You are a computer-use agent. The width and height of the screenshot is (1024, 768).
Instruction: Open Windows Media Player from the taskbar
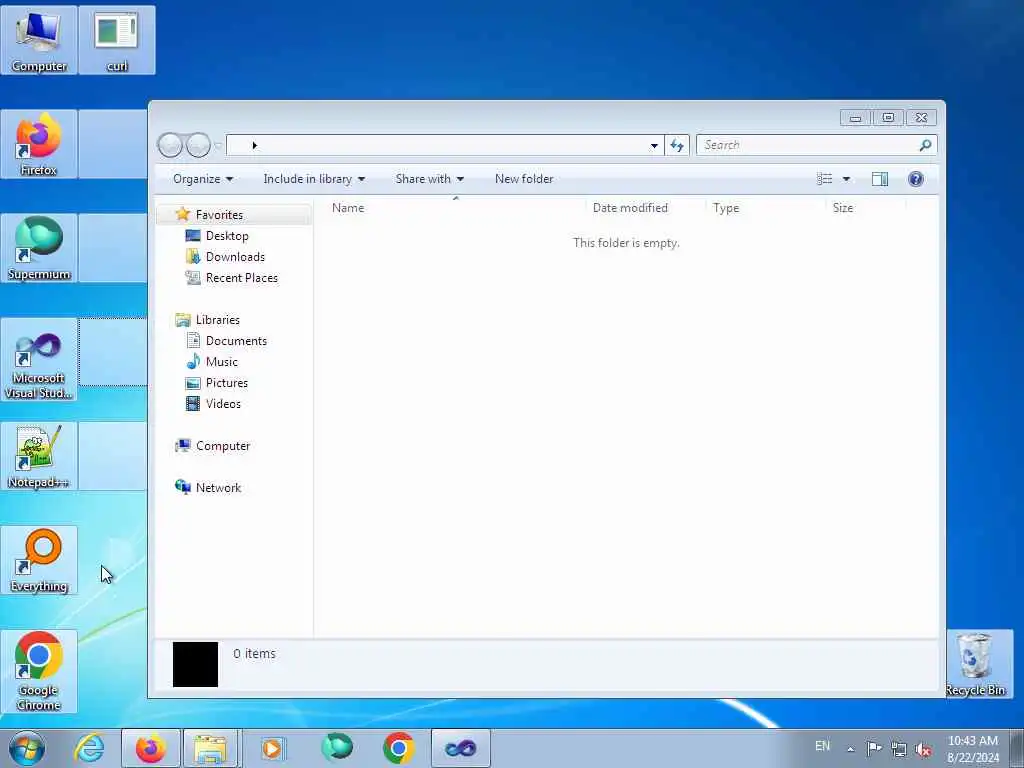(x=272, y=748)
